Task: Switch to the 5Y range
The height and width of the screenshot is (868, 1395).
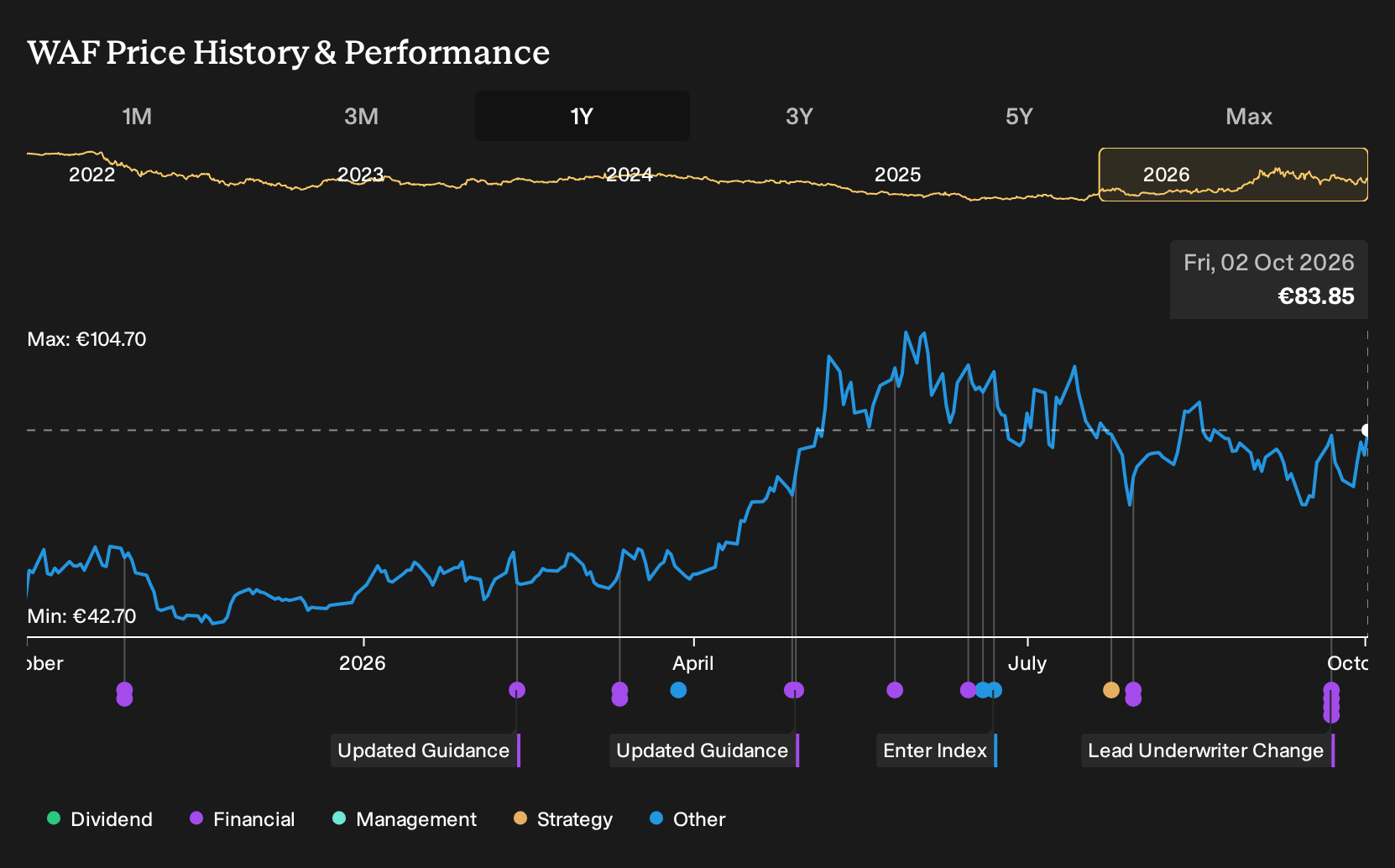Action: [x=1019, y=116]
